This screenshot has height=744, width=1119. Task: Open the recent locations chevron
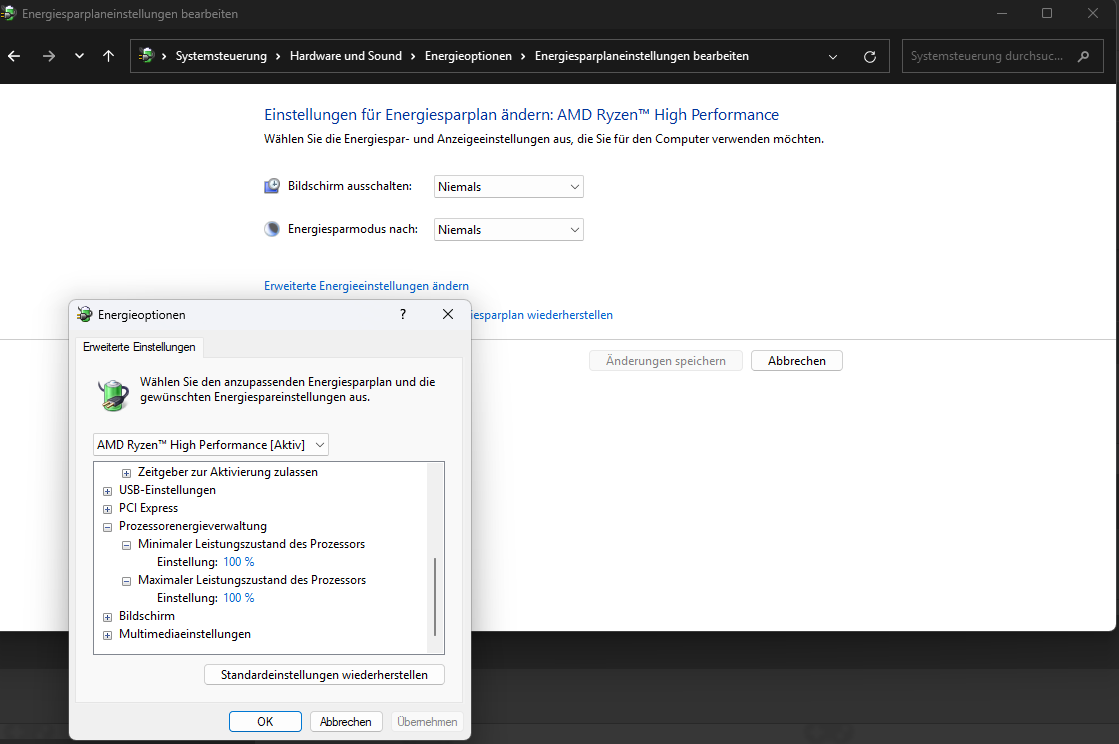click(x=79, y=56)
